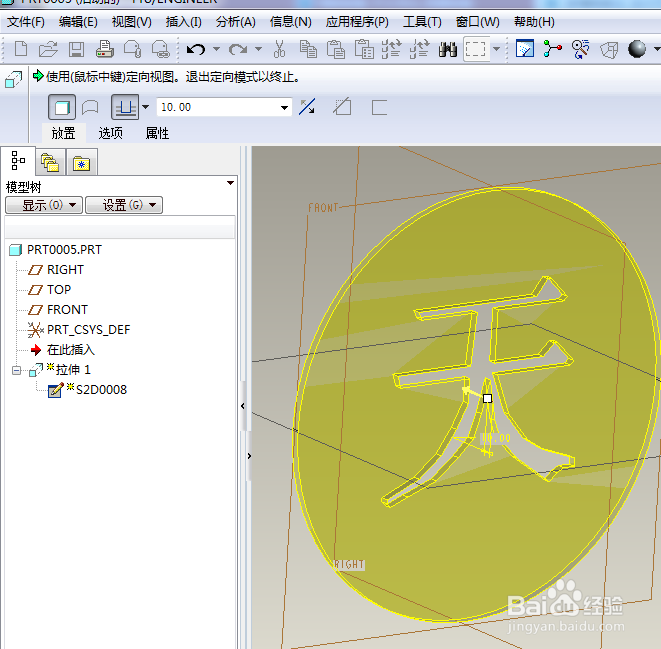Click the depth value input field

[x=219, y=107]
